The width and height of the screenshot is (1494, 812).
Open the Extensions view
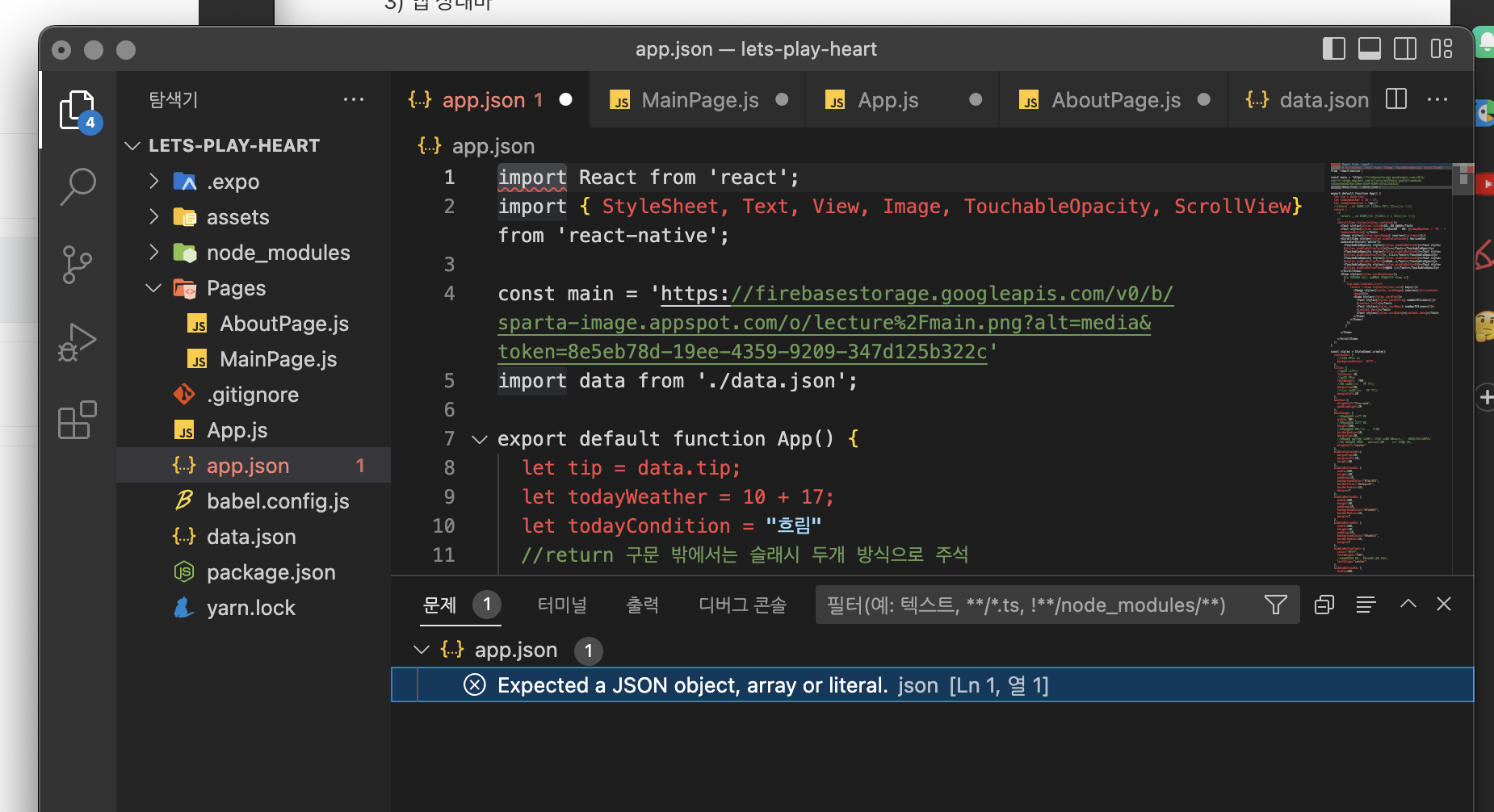(78, 419)
